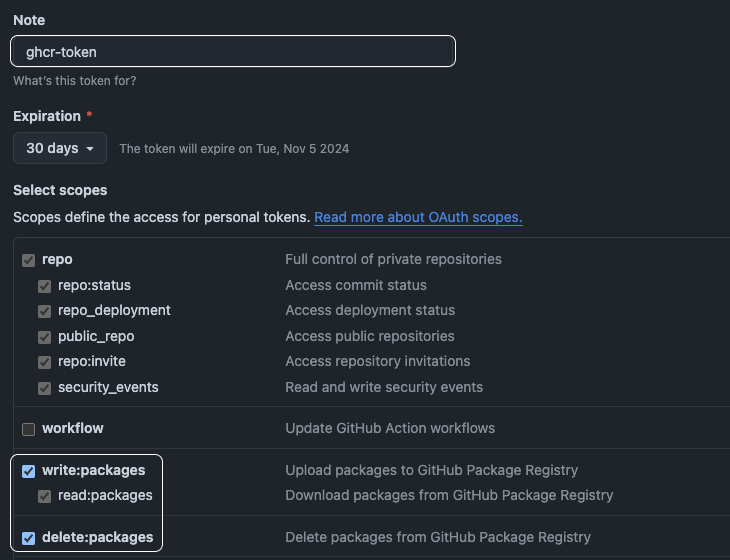Click the Note input field

(233, 51)
